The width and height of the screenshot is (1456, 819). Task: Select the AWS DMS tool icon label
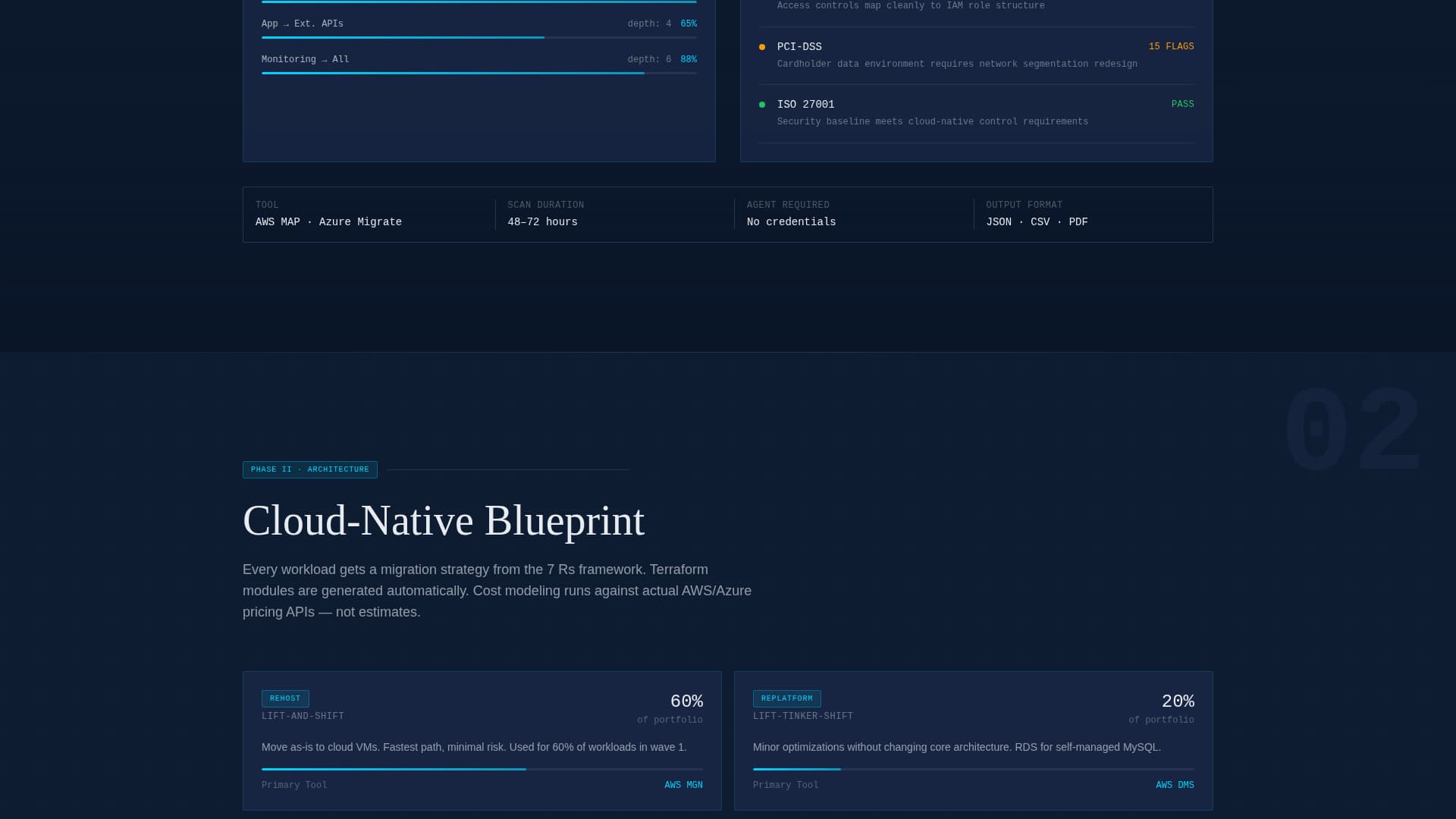[x=1174, y=785]
